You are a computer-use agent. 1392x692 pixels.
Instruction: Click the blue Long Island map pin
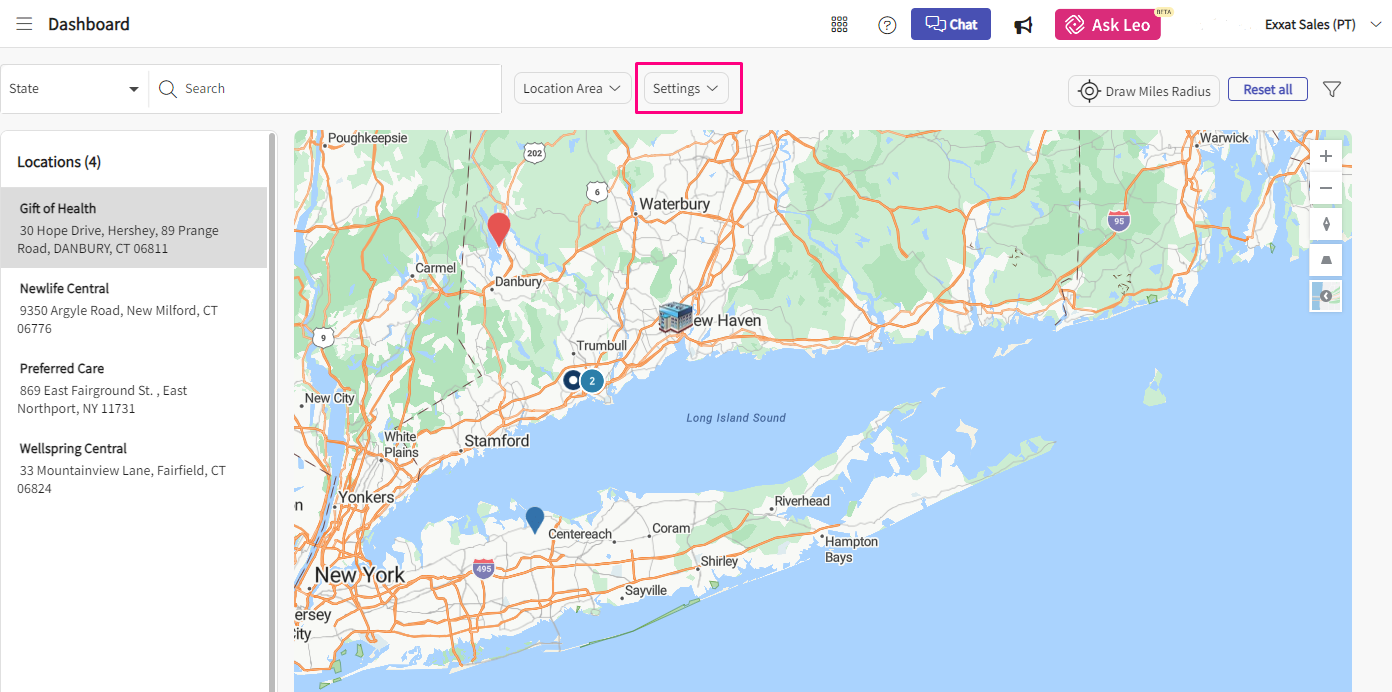click(x=535, y=519)
